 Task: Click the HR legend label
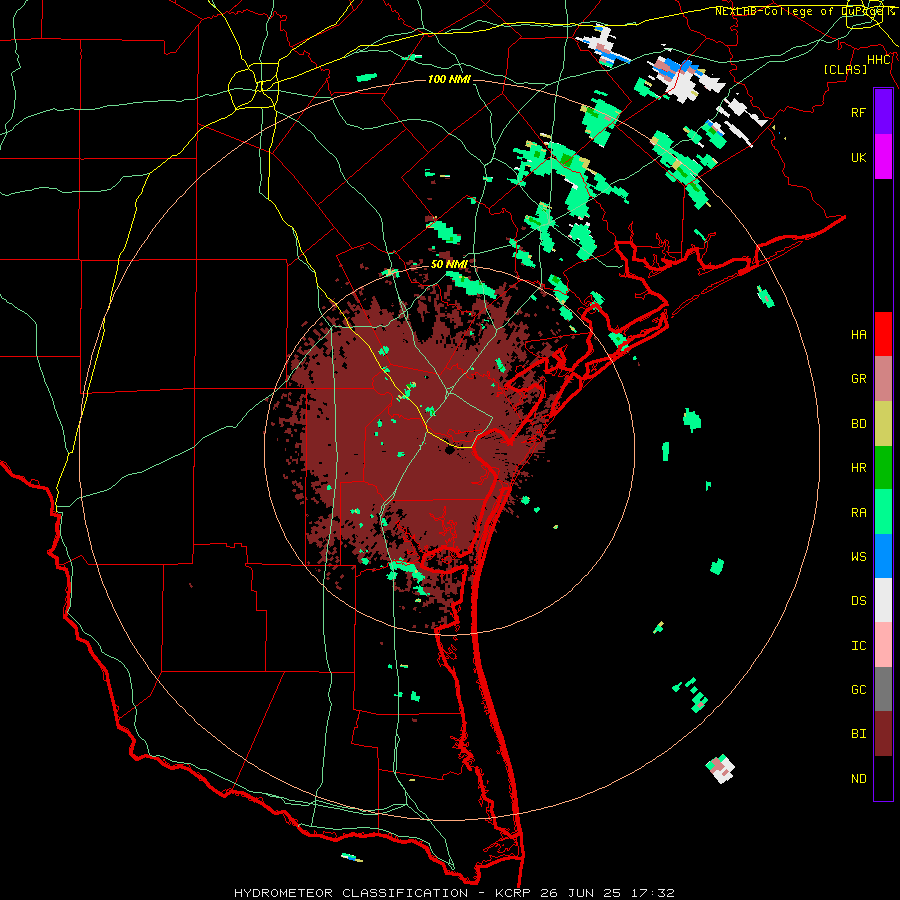click(859, 468)
